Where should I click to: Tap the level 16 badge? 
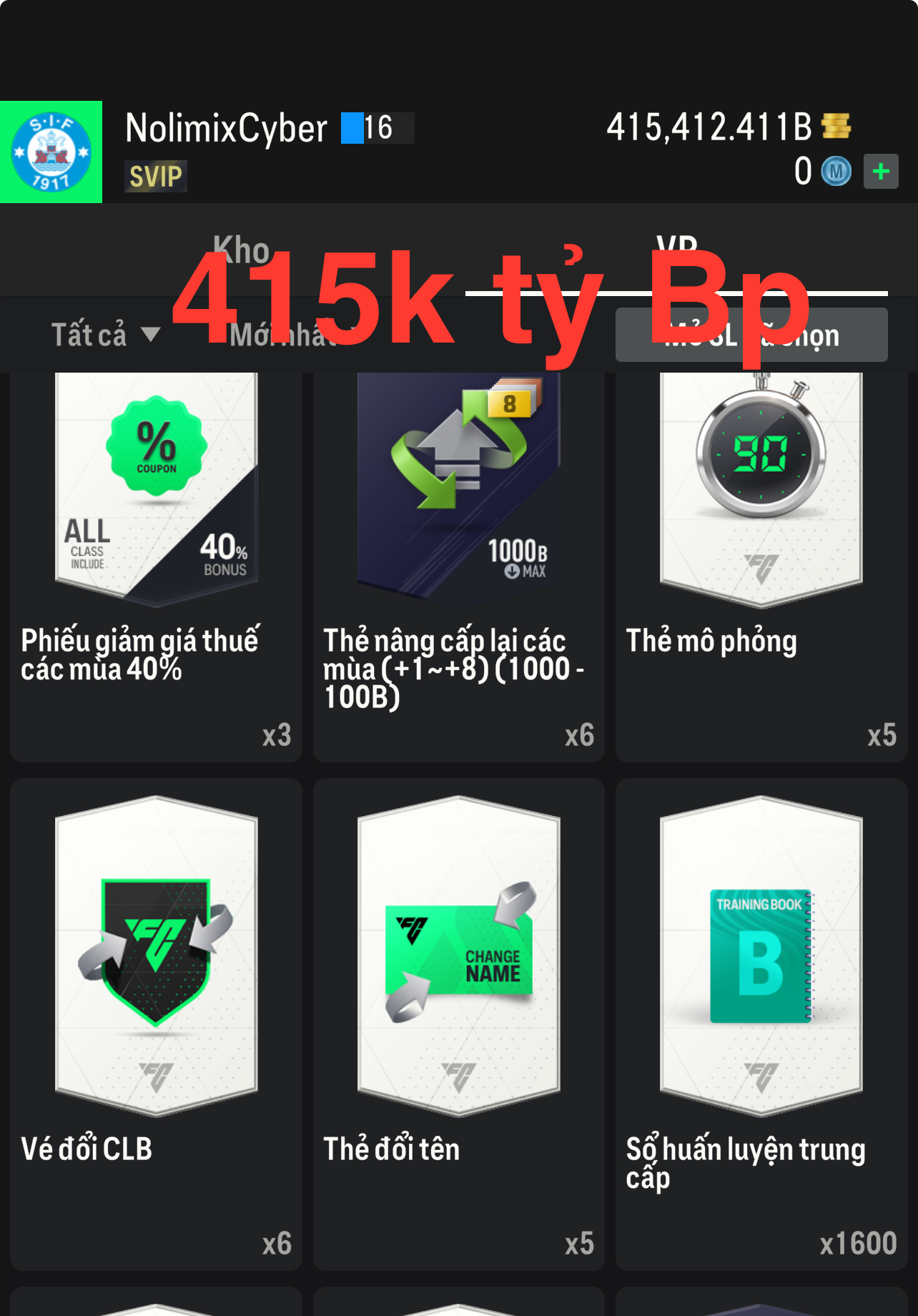click(x=377, y=128)
